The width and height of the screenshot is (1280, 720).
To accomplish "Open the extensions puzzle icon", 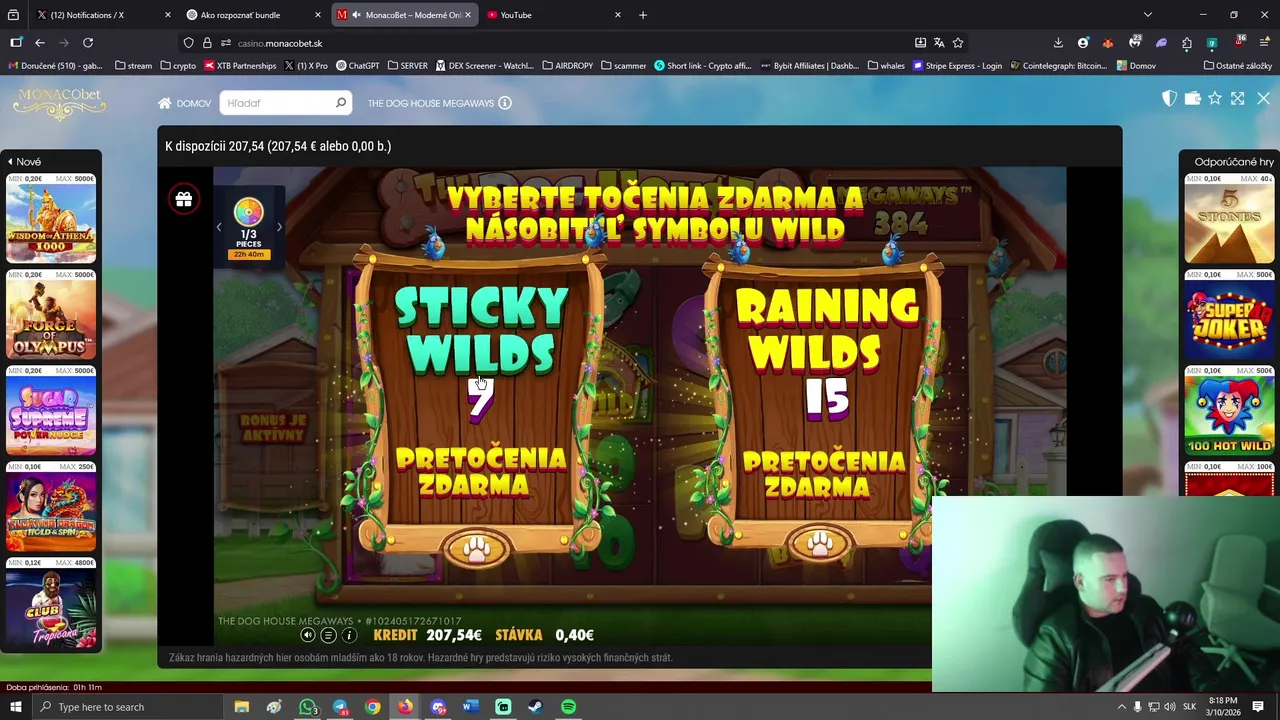I will pyautogui.click(x=1187, y=43).
